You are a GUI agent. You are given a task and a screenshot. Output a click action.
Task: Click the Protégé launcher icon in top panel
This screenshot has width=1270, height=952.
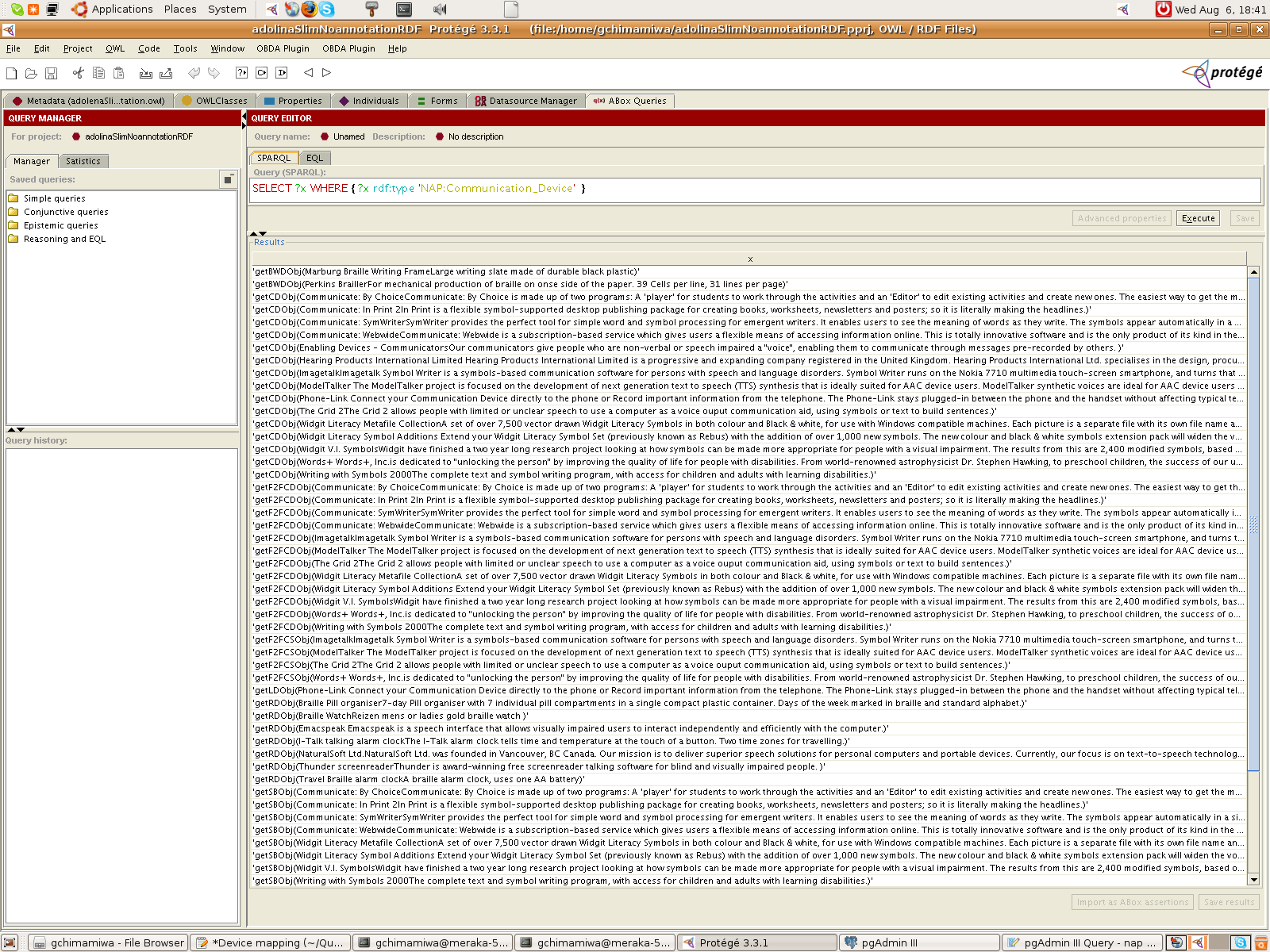(272, 10)
